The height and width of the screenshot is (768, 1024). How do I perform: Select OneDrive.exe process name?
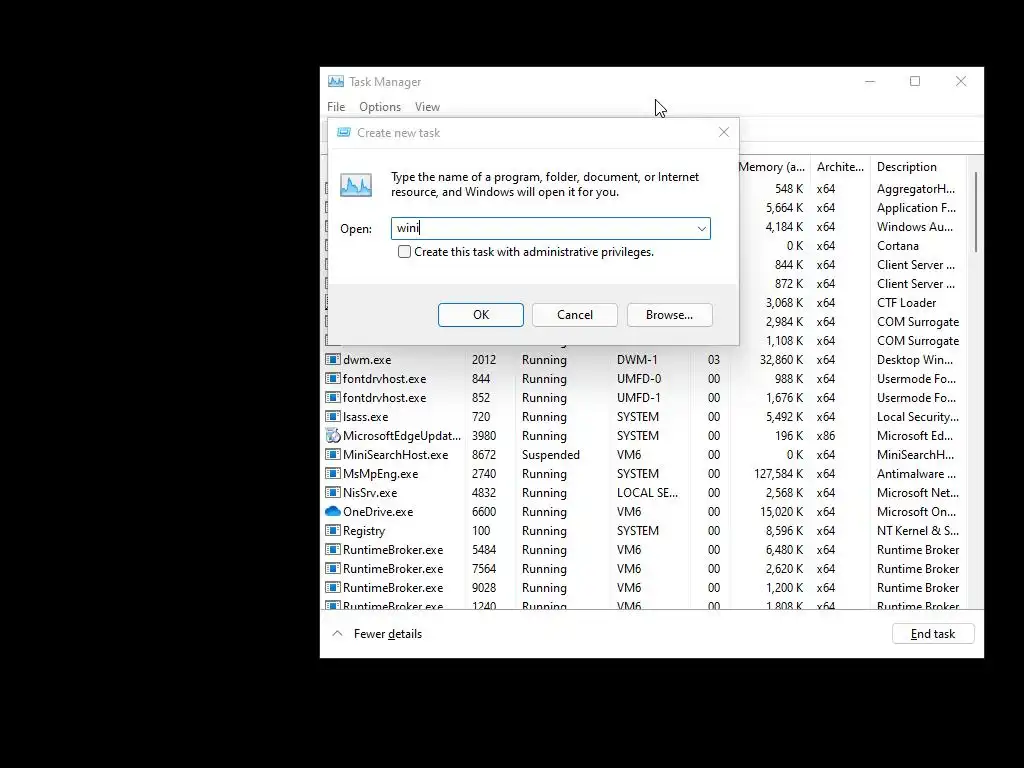click(x=378, y=511)
